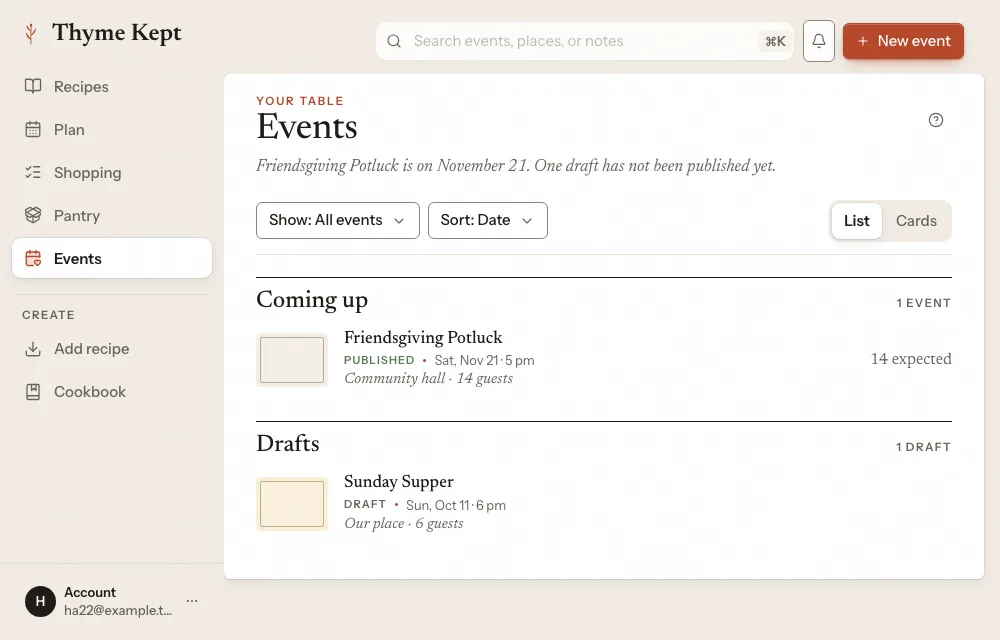This screenshot has width=1000, height=640.
Task: Open the account three-dots menu
Action: tap(192, 600)
